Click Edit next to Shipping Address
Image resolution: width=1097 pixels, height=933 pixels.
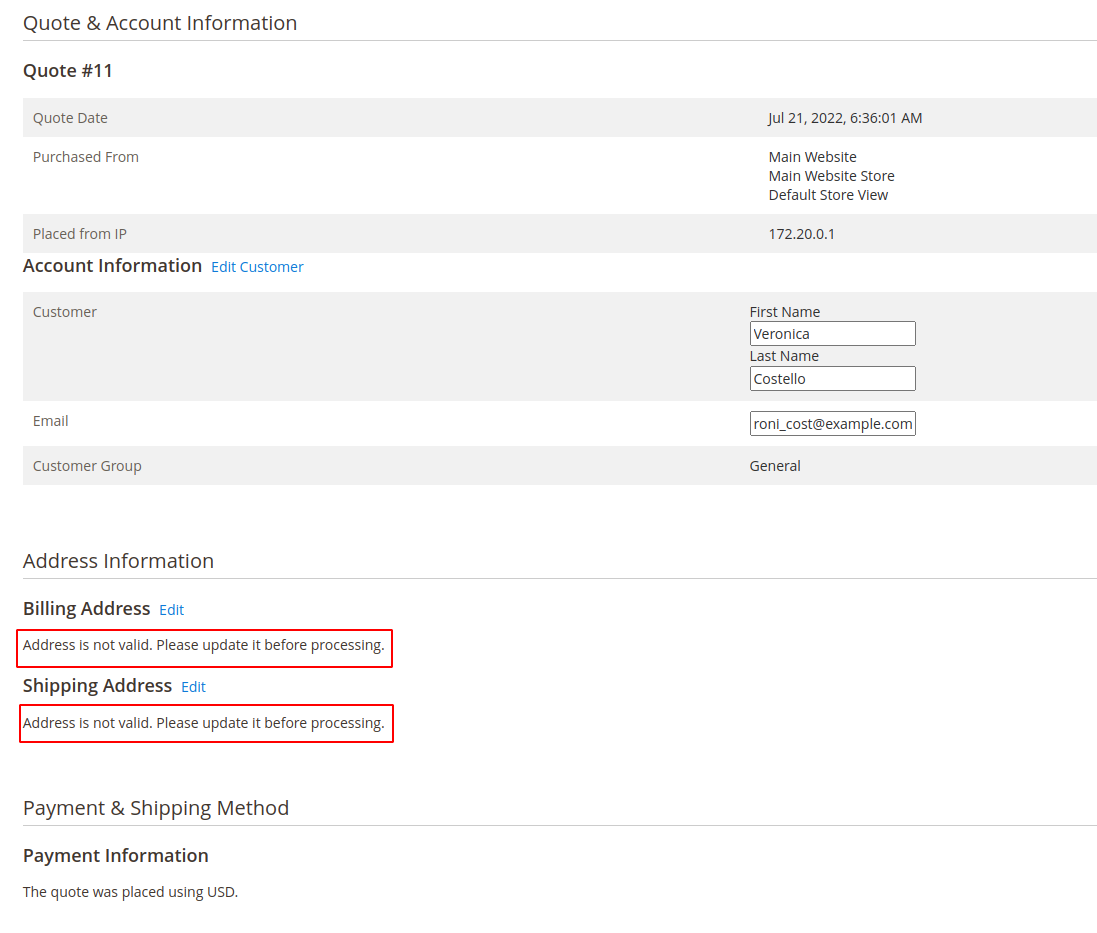pos(193,687)
